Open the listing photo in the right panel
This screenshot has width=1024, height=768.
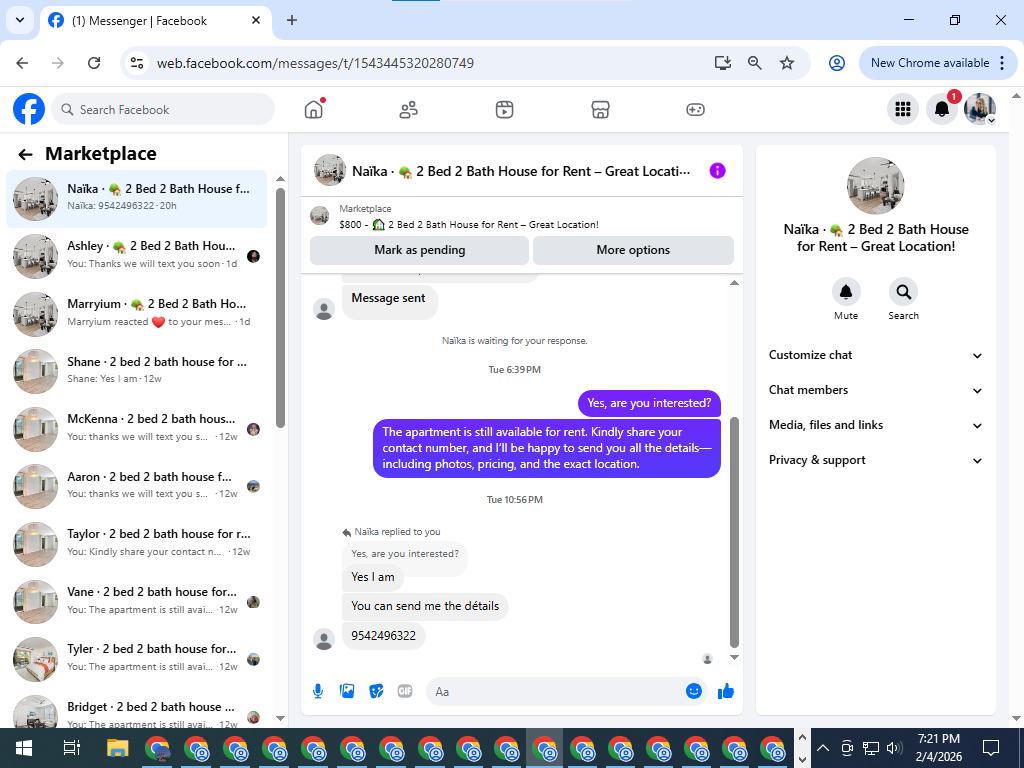tap(875, 185)
